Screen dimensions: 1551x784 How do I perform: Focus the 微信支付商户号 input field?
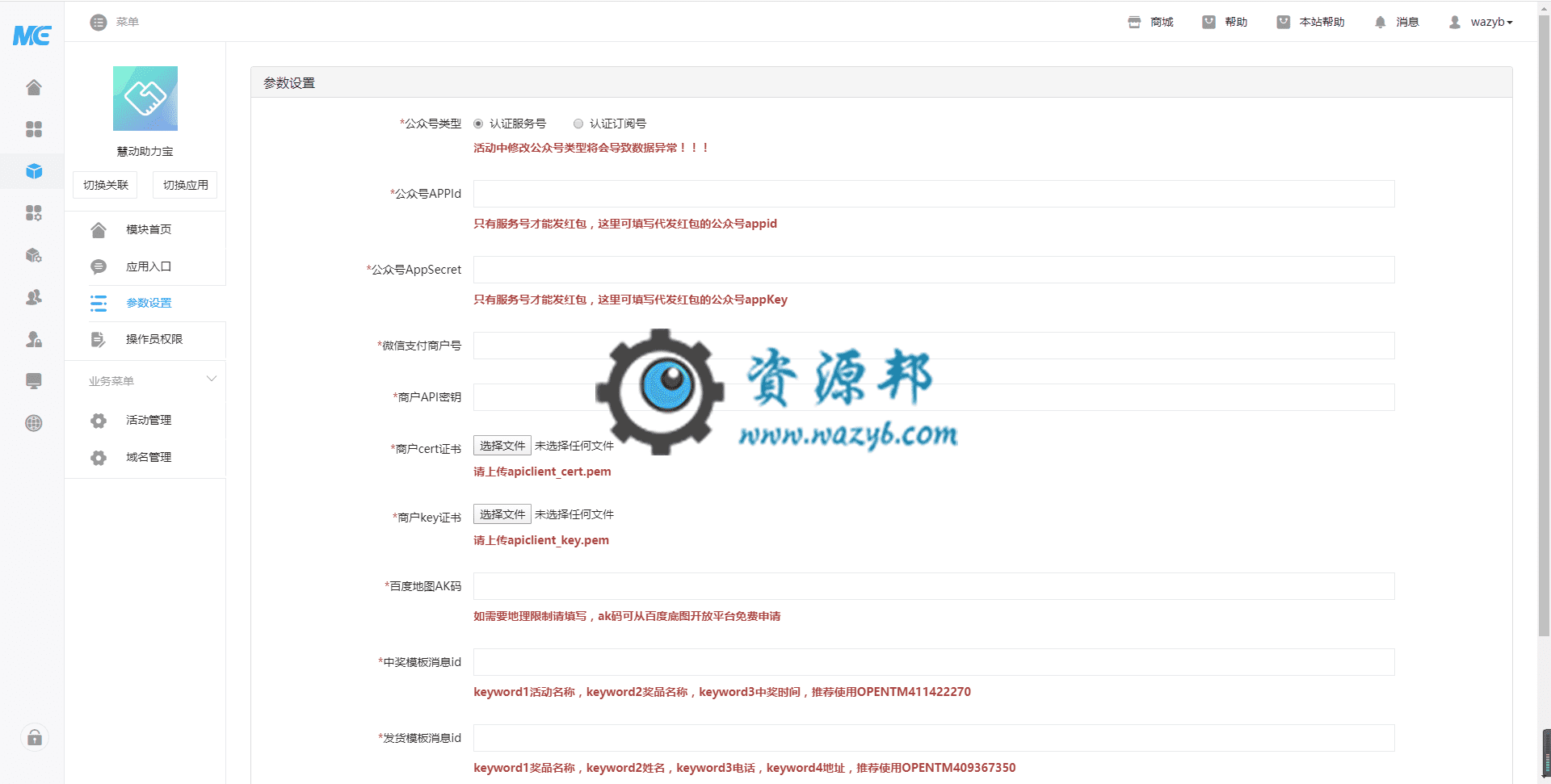coord(934,346)
